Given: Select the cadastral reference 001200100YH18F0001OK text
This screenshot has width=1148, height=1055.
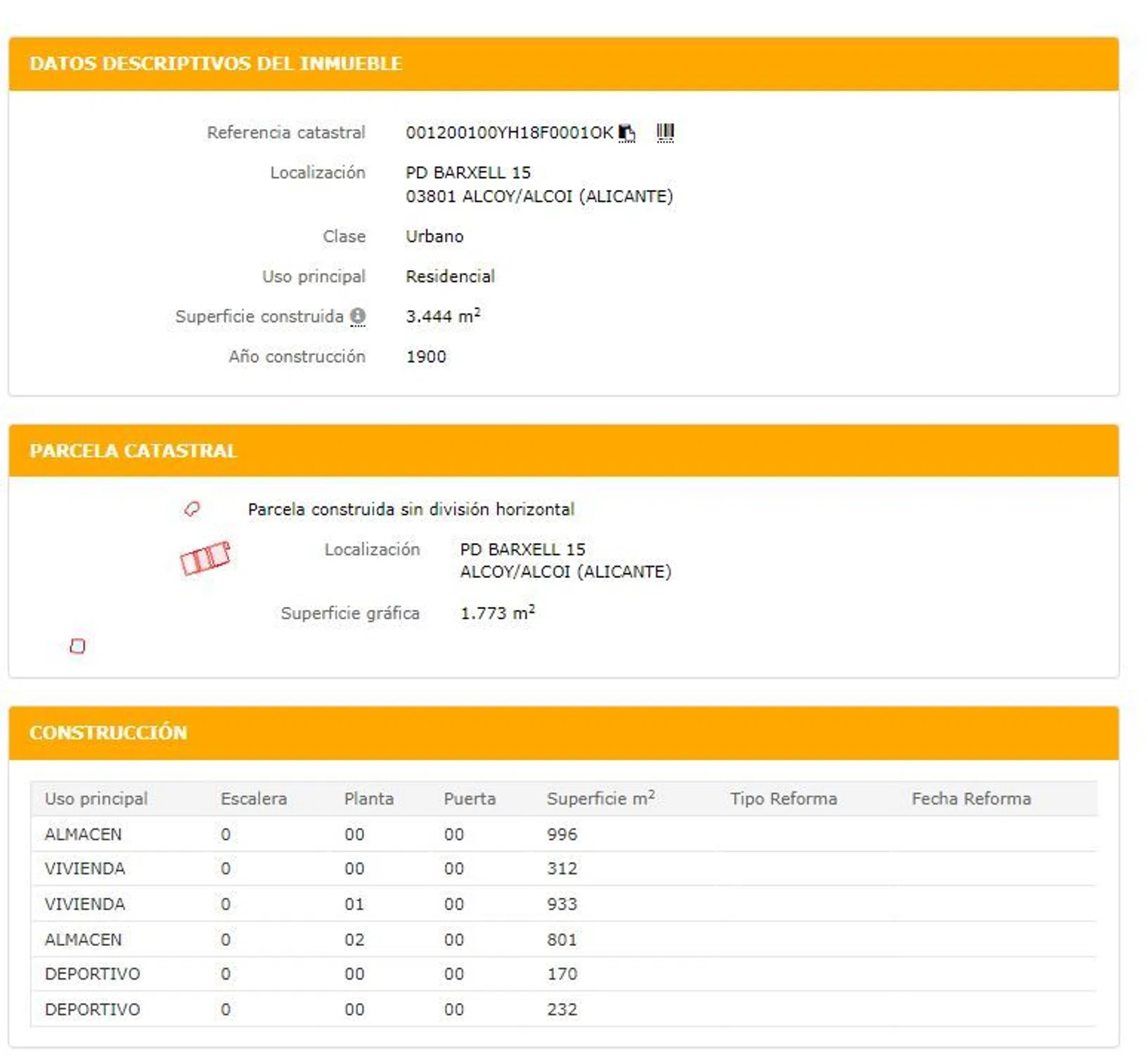Looking at the screenshot, I should pyautogui.click(x=509, y=132).
